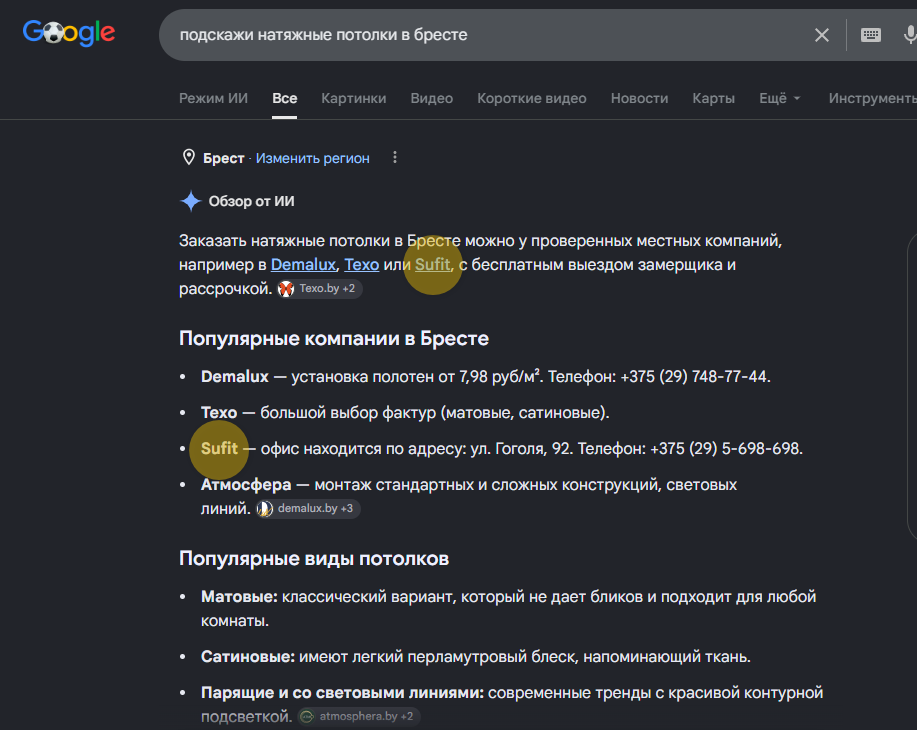The image size is (917, 730).
Task: Click the Google logo
Action: click(x=68, y=33)
